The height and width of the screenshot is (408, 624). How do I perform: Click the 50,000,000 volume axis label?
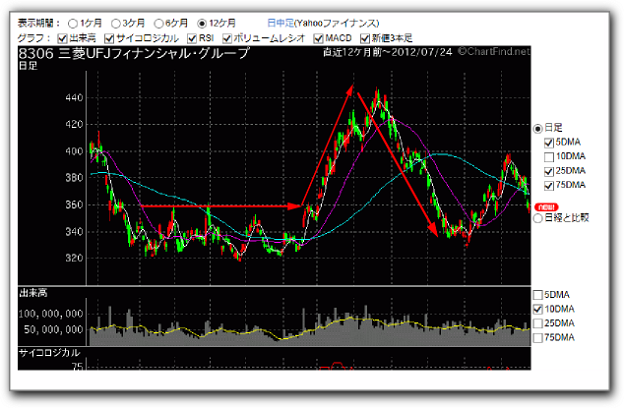point(53,330)
